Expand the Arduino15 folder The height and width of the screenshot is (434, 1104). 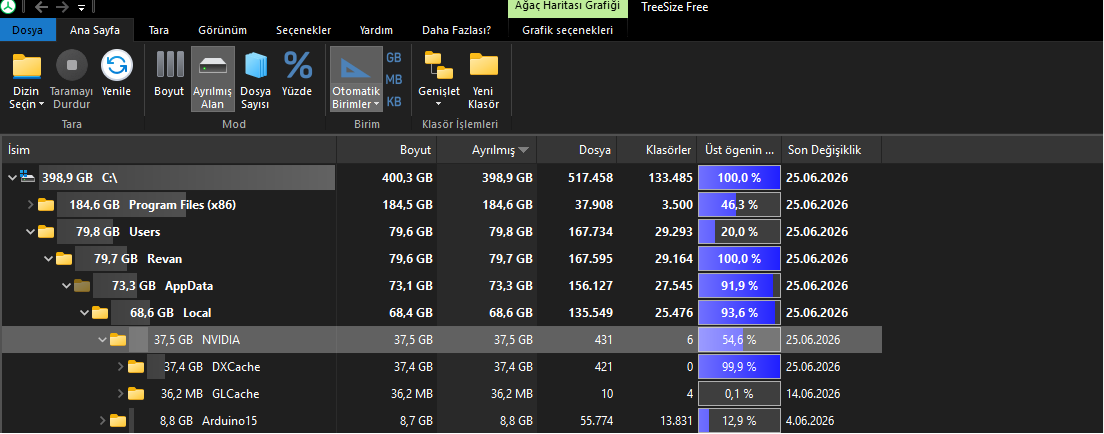[103, 421]
